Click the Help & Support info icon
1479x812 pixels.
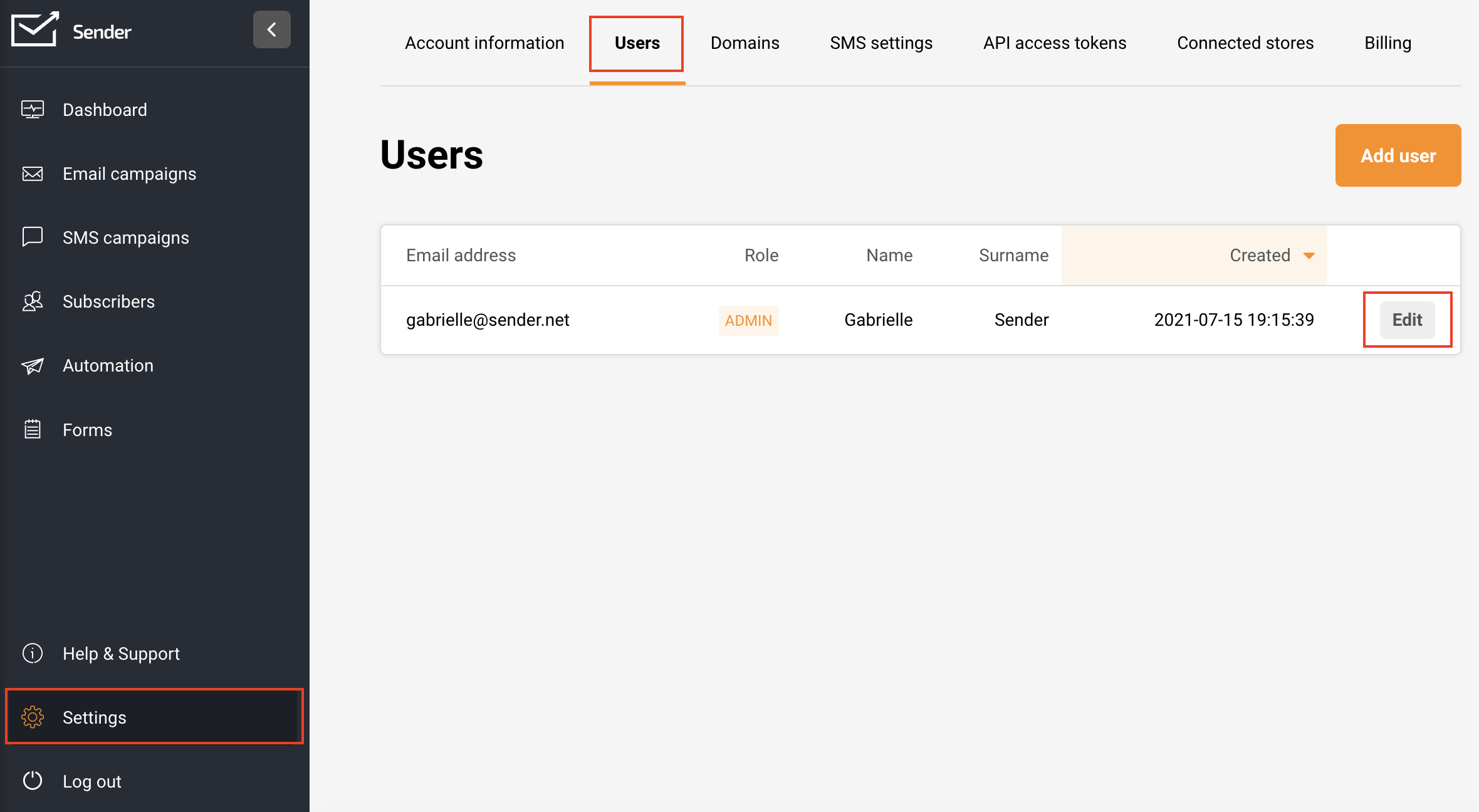(x=33, y=653)
